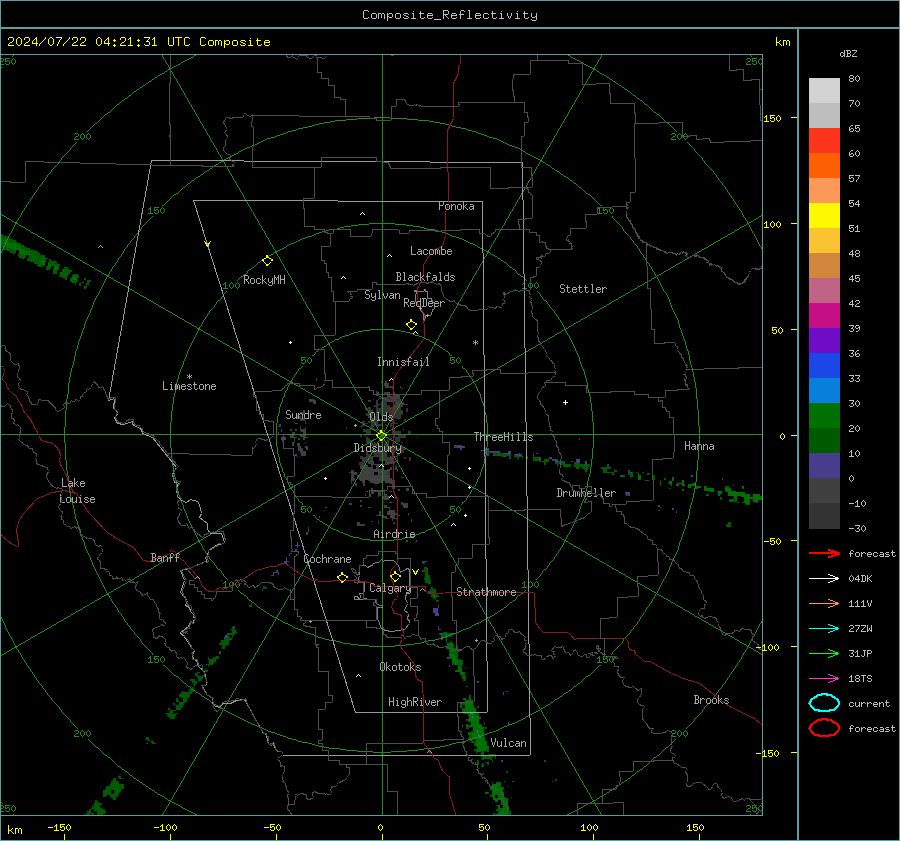Click the yellow diamond marker below RedDeer

[411, 325]
